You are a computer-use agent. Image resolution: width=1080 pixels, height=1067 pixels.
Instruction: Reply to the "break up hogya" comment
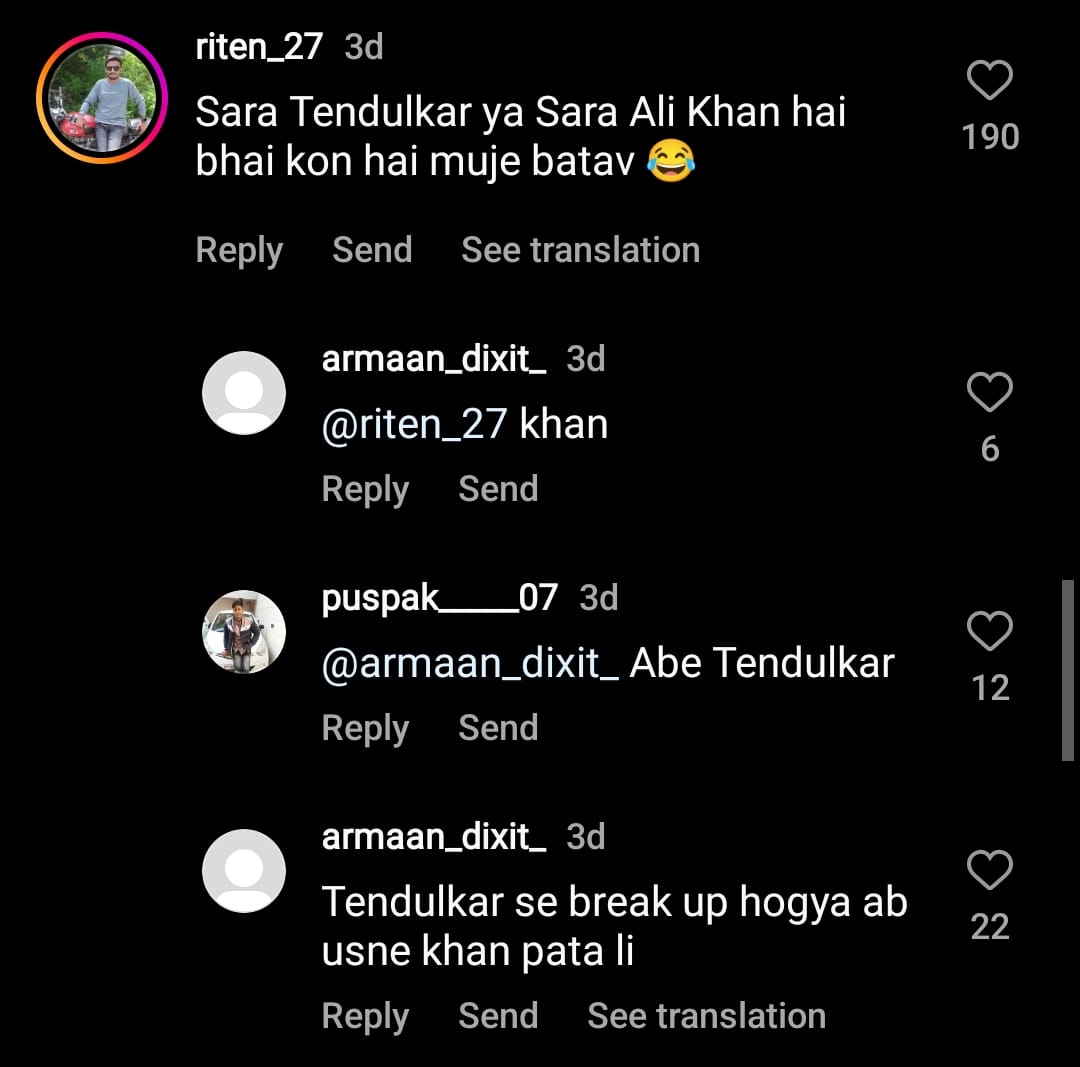tap(365, 1016)
